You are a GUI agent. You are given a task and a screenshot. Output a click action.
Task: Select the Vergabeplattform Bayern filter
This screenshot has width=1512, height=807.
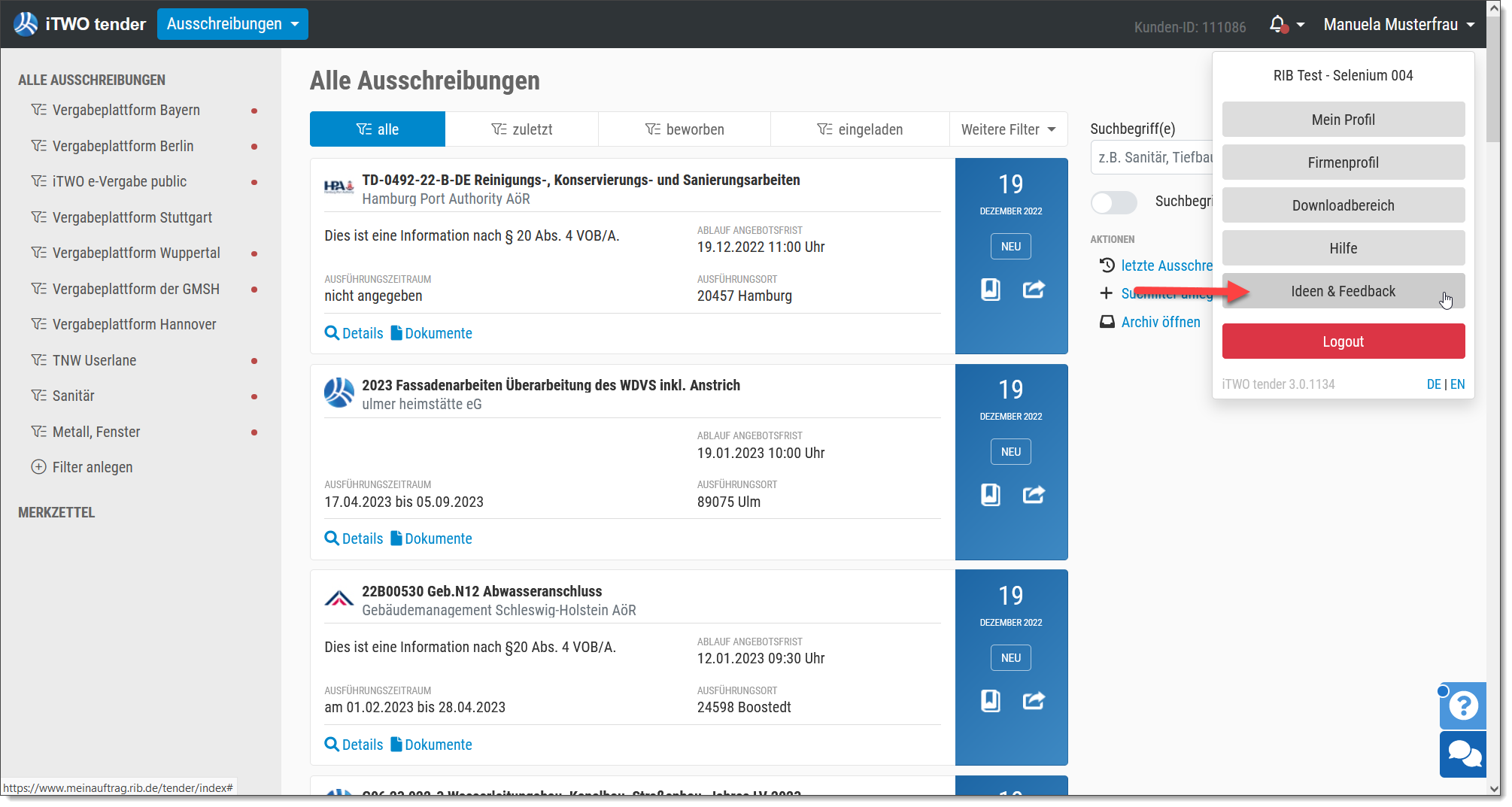126,111
